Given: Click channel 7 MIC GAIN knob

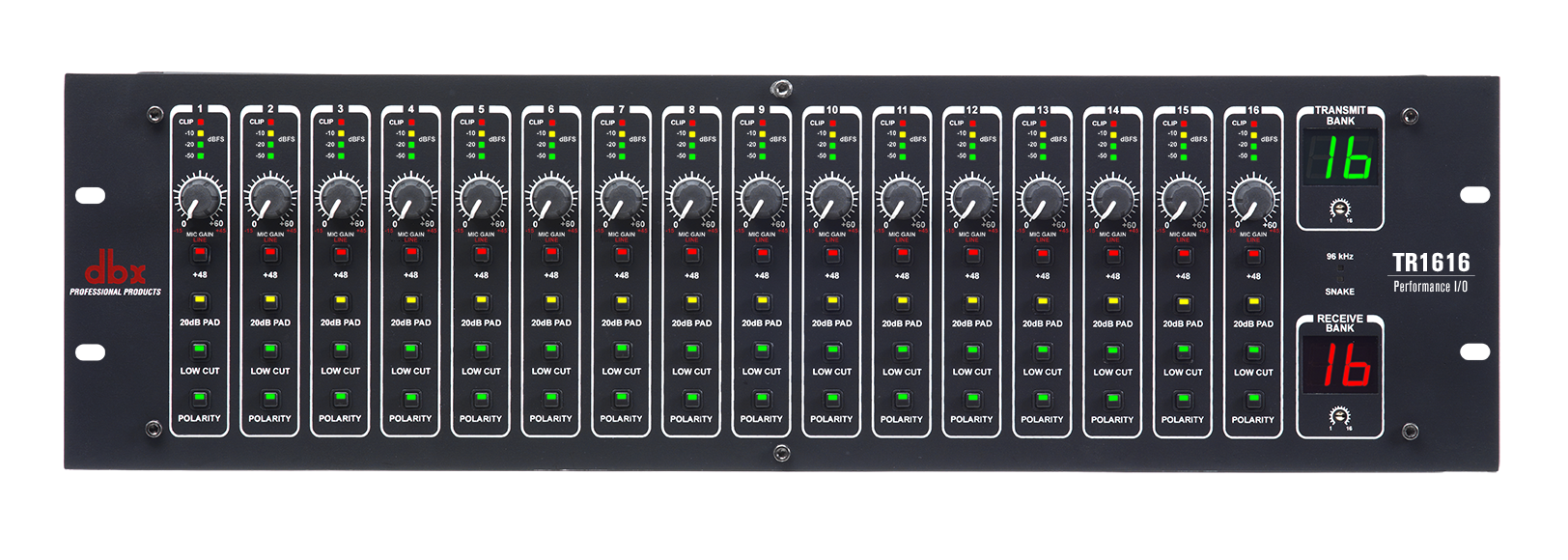Looking at the screenshot, I should (x=622, y=200).
